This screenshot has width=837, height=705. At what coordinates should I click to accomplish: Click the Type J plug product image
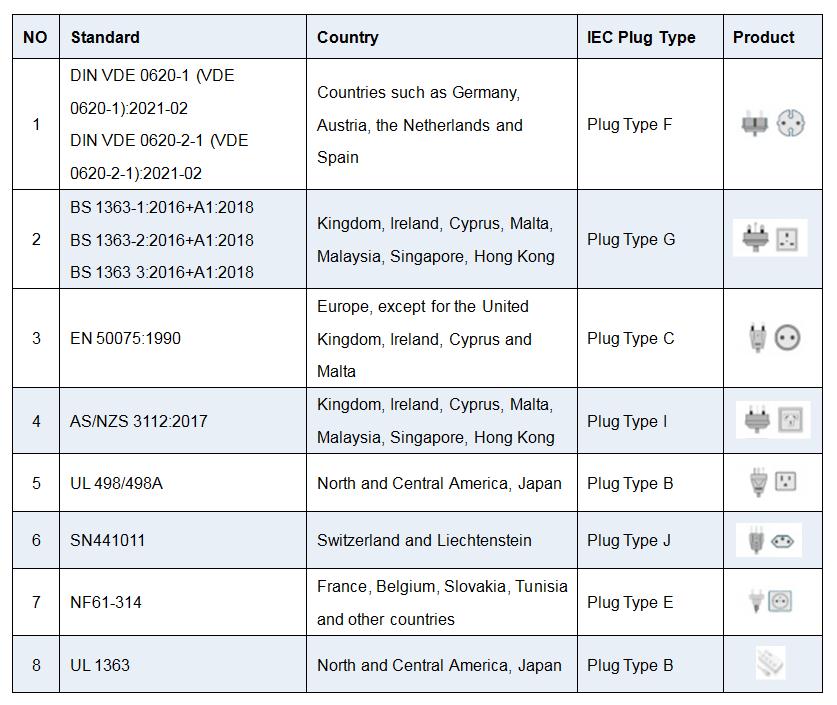[x=769, y=540]
